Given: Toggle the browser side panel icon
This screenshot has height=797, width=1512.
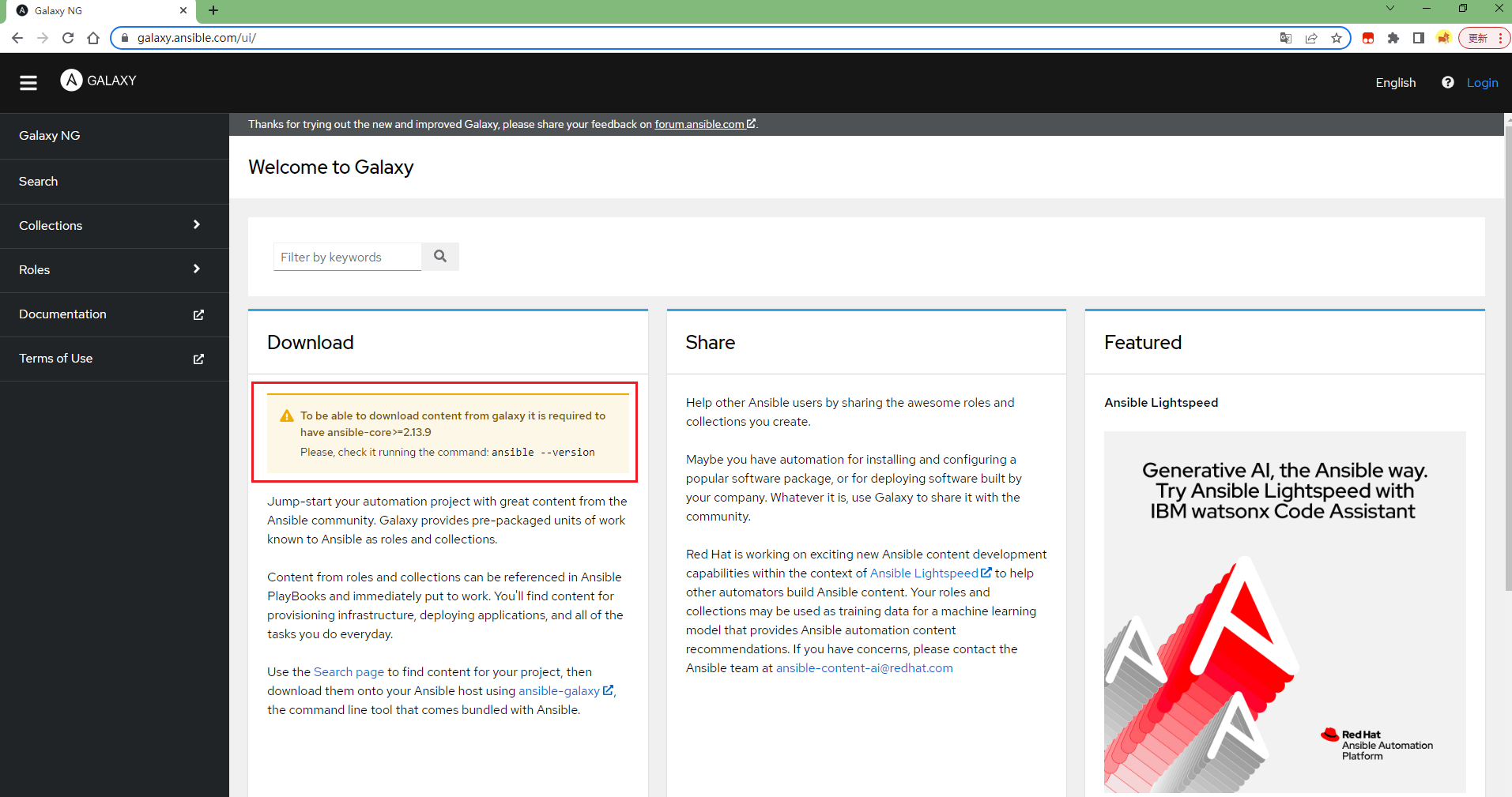Looking at the screenshot, I should (1419, 38).
